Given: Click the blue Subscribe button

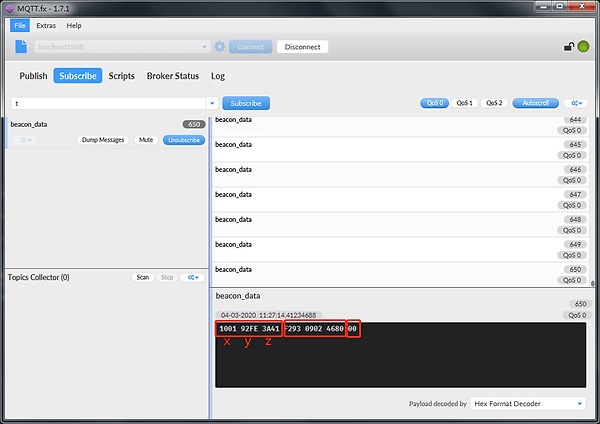Looking at the screenshot, I should [x=246, y=103].
